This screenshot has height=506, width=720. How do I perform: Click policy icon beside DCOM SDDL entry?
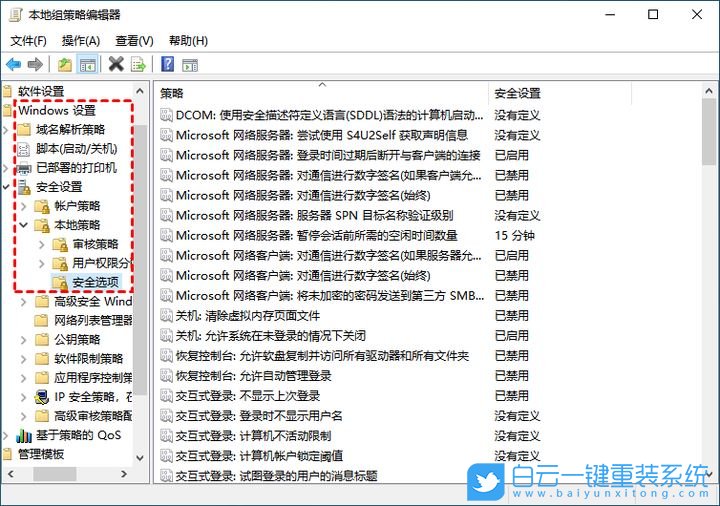point(166,115)
